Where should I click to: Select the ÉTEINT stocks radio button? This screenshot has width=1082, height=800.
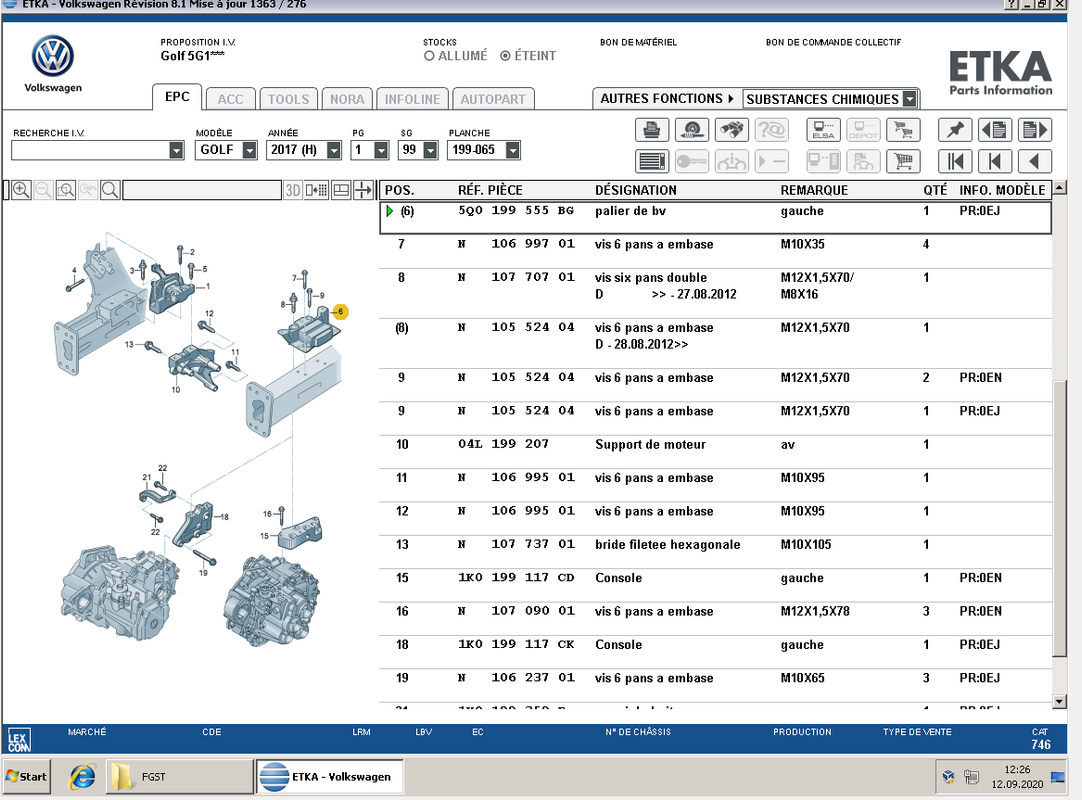(x=505, y=56)
